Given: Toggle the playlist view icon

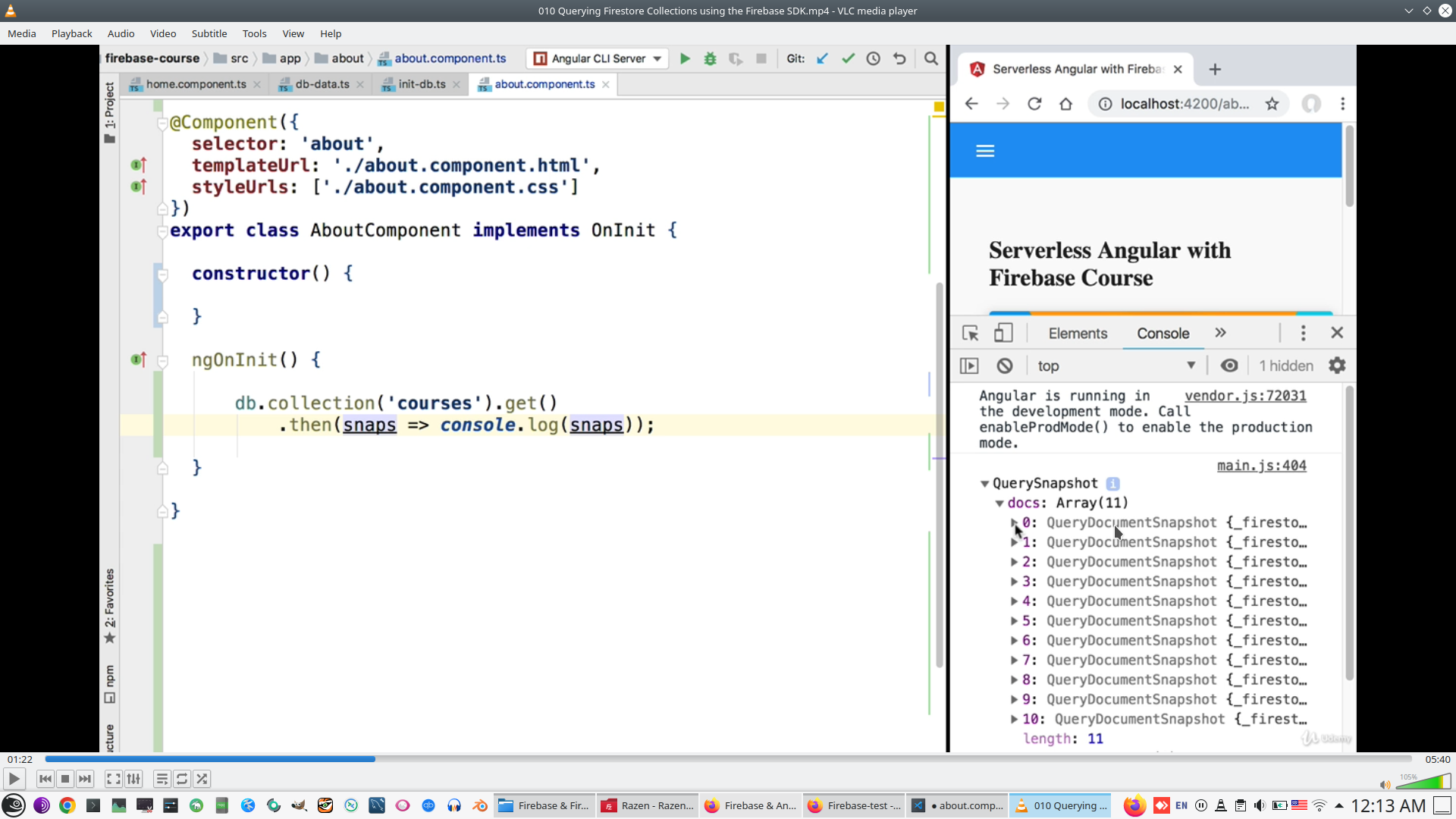Looking at the screenshot, I should [x=162, y=779].
